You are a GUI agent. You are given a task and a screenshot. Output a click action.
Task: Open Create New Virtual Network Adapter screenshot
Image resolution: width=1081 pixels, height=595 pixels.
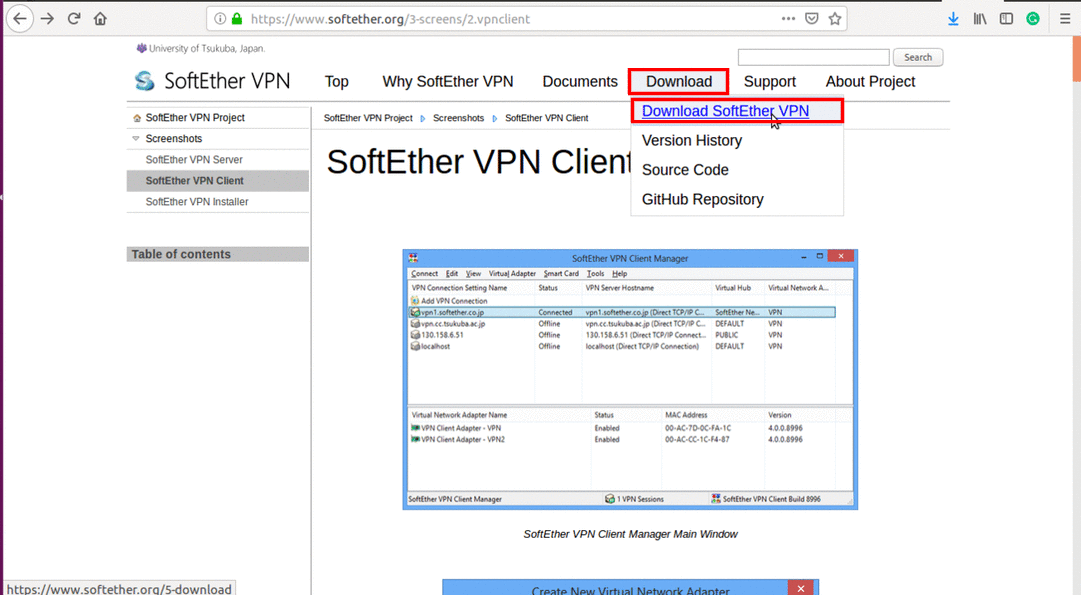(630, 587)
